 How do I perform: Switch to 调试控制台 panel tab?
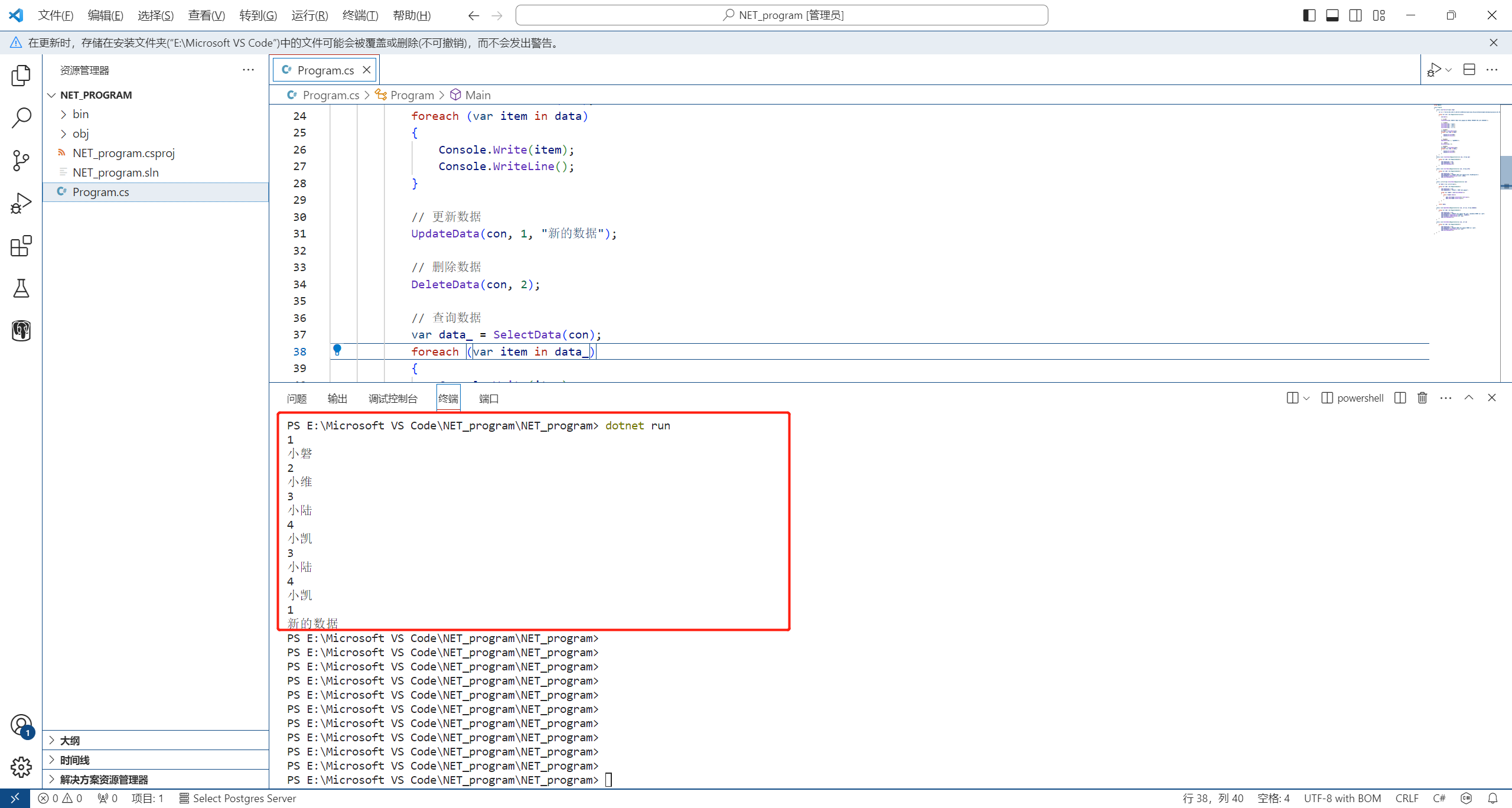click(x=393, y=399)
